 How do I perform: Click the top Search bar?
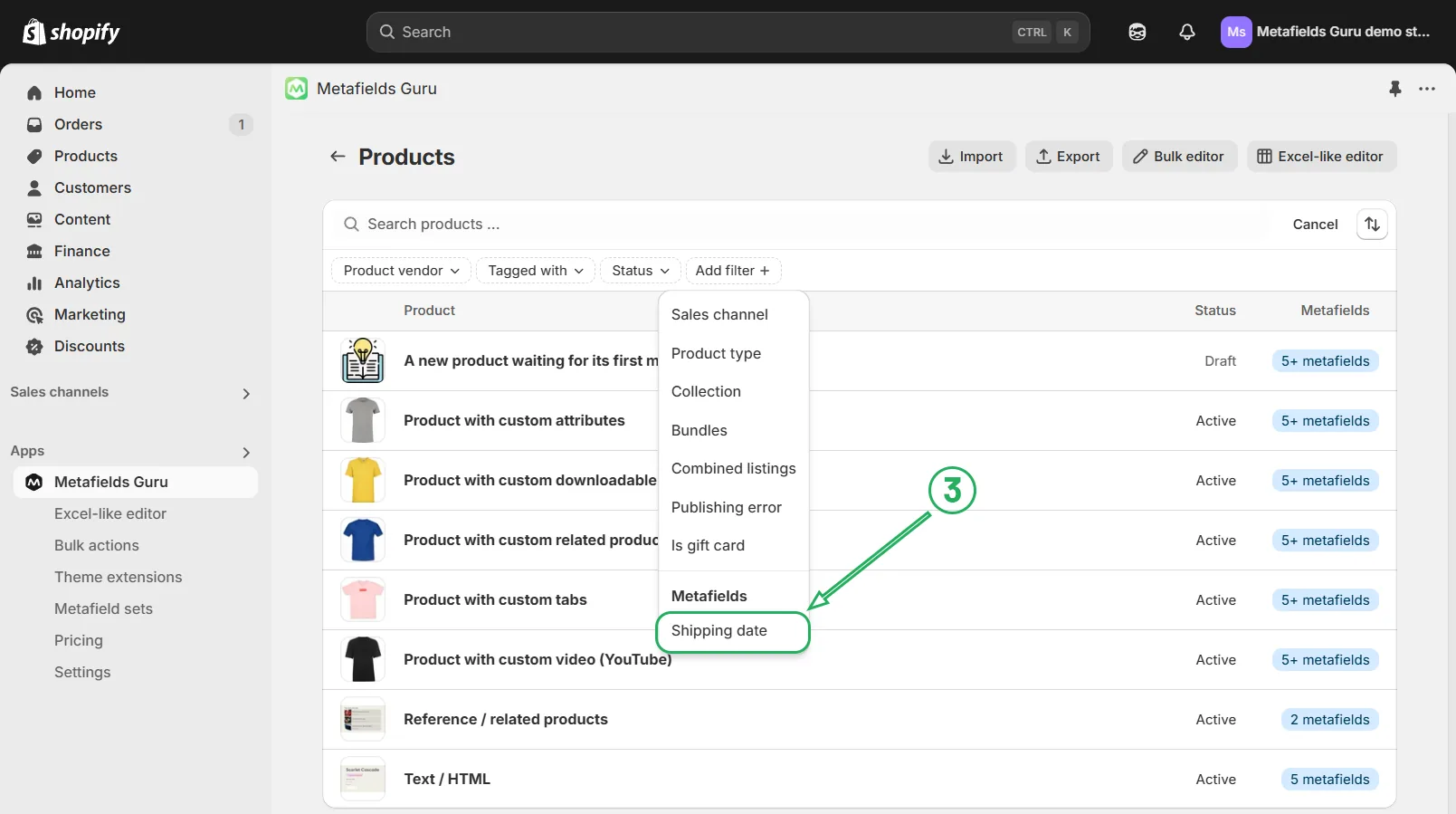tap(728, 32)
